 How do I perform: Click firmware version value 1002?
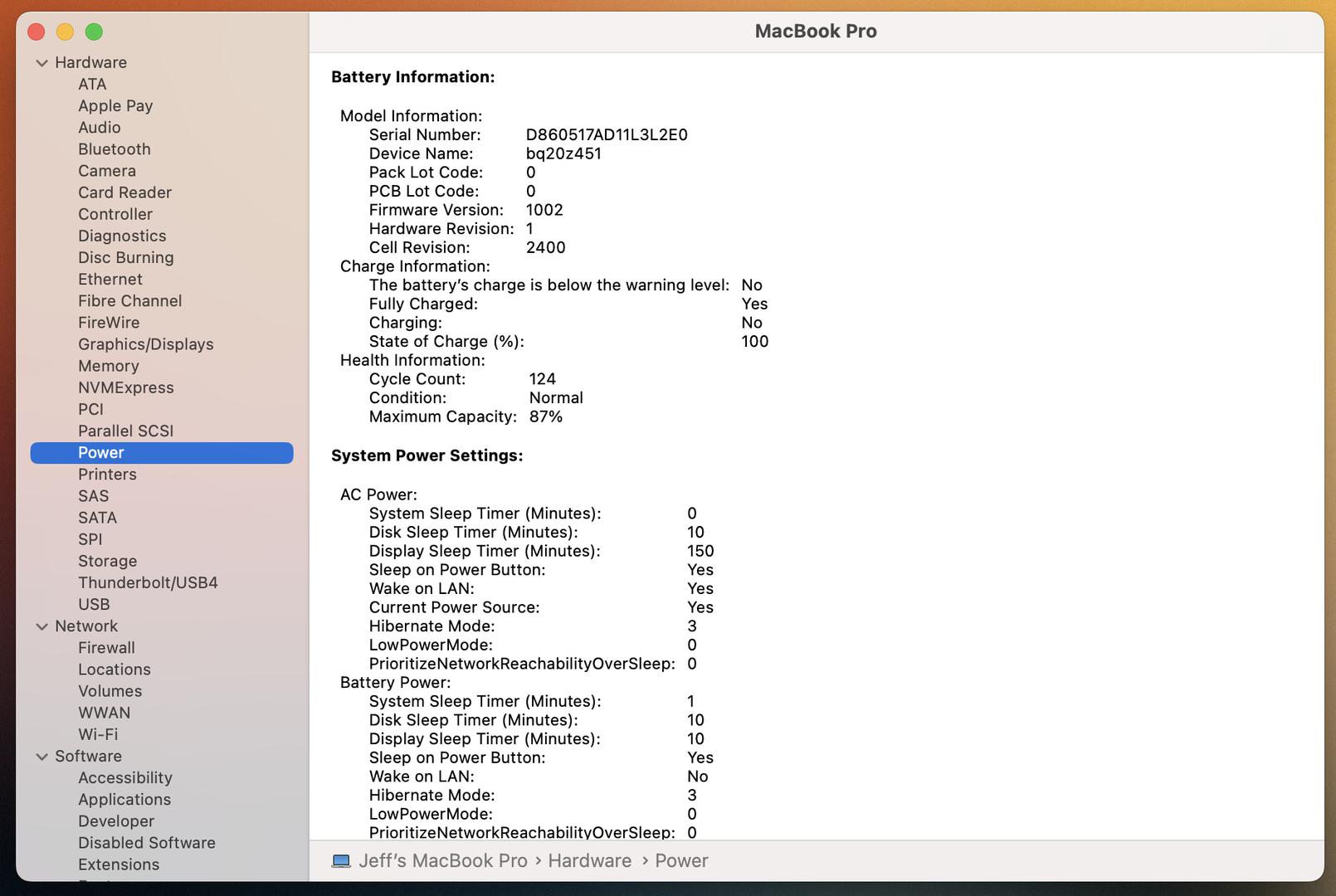(x=544, y=210)
